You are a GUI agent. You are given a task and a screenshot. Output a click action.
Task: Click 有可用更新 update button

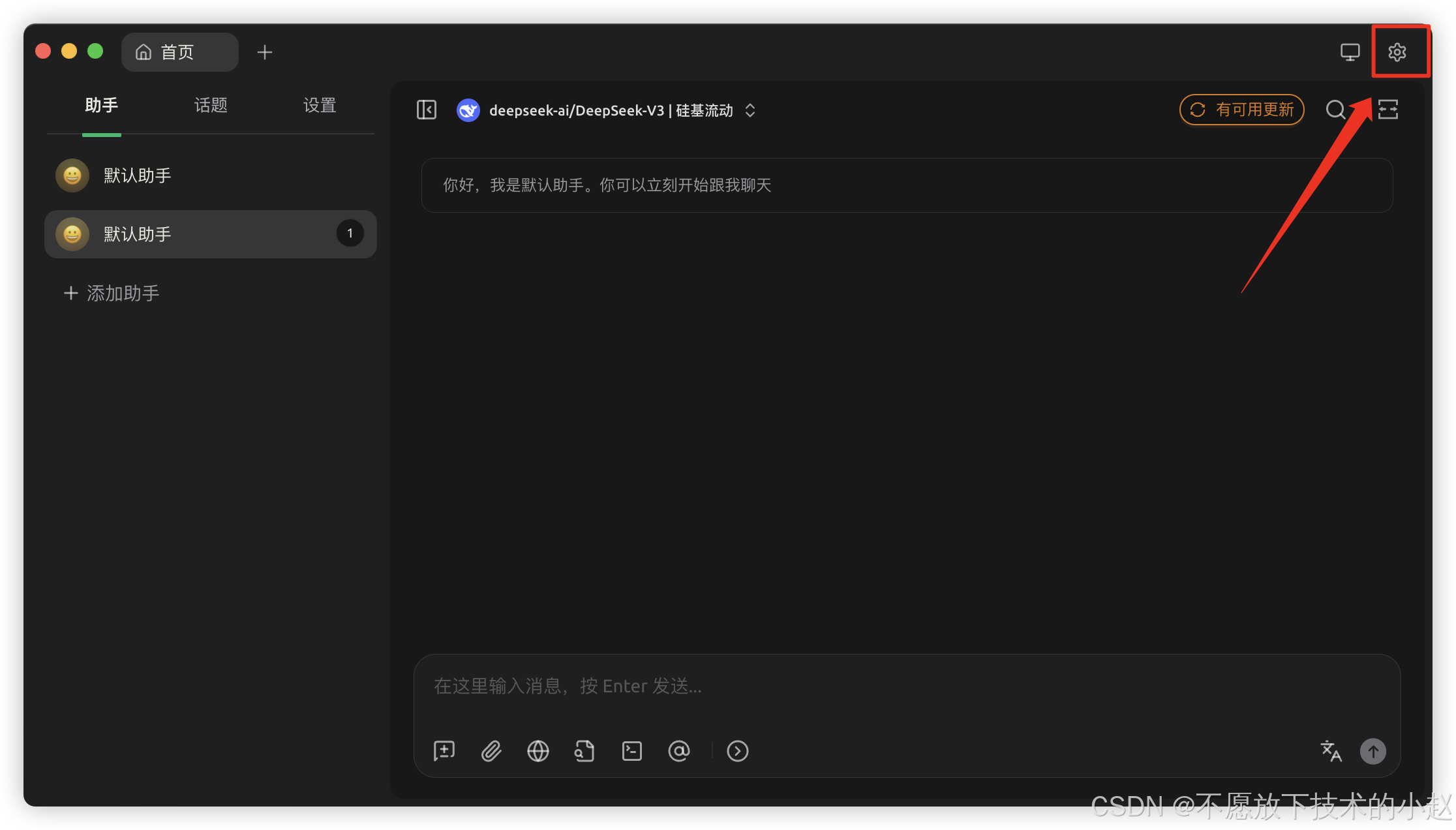tap(1241, 110)
